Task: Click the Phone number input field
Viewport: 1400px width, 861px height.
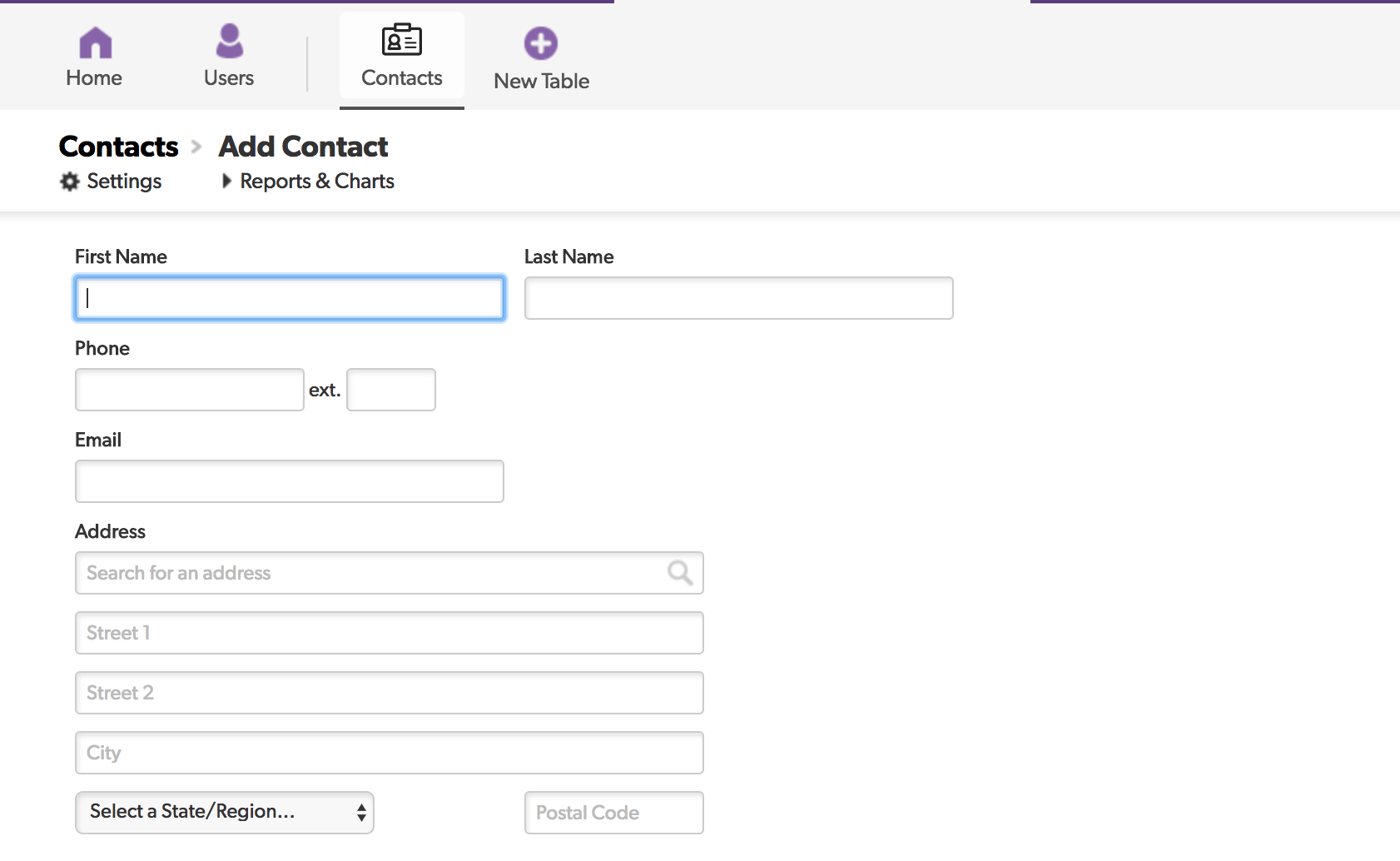Action: click(190, 390)
